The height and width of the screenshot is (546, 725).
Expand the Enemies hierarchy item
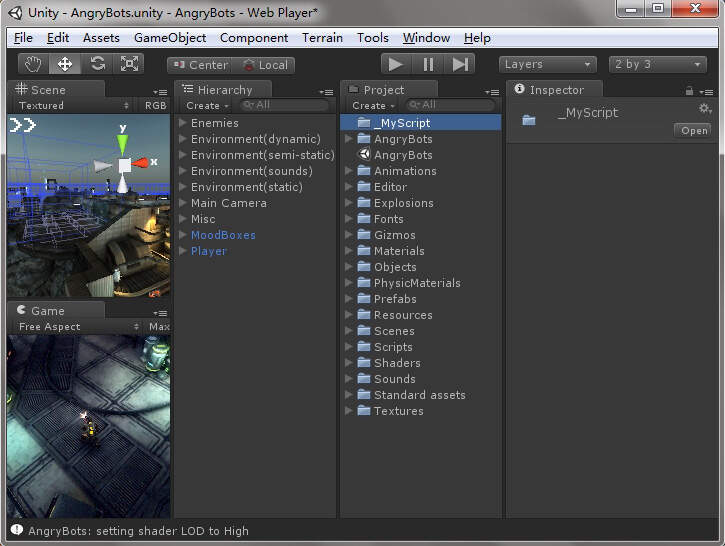click(182, 123)
